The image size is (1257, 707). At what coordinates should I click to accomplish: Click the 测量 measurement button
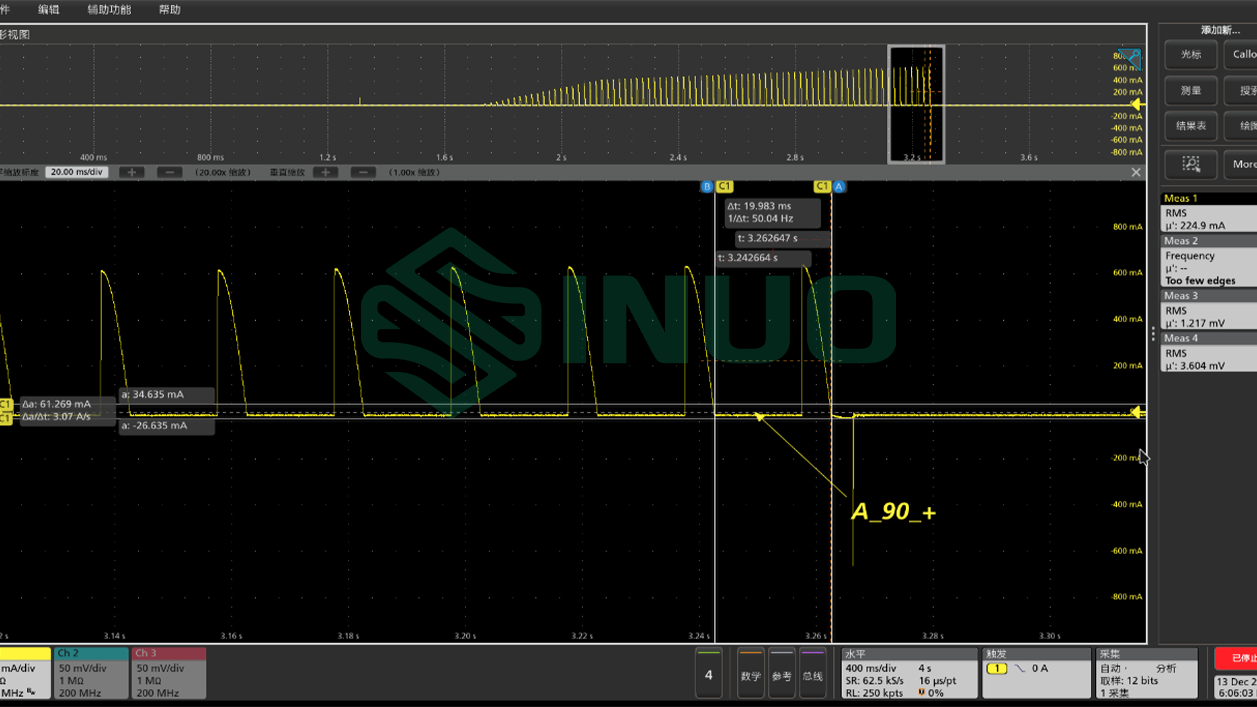pos(1190,91)
